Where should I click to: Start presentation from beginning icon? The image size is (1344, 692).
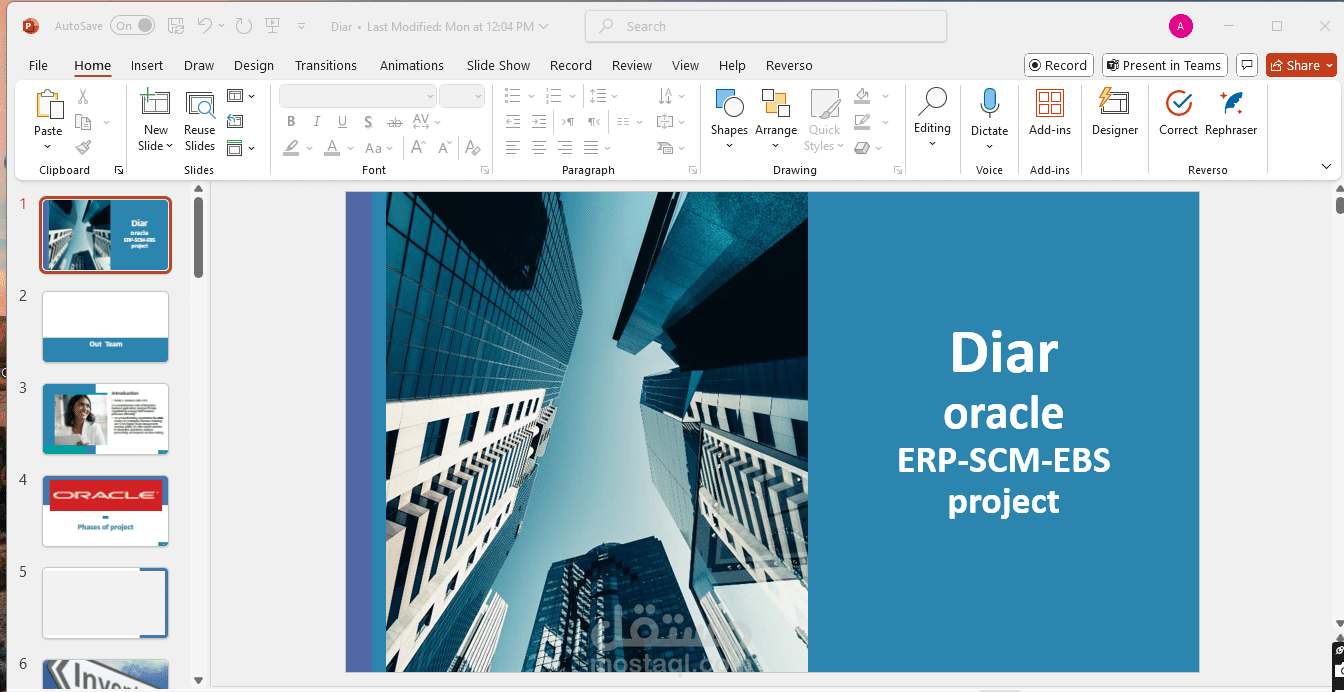pos(273,26)
